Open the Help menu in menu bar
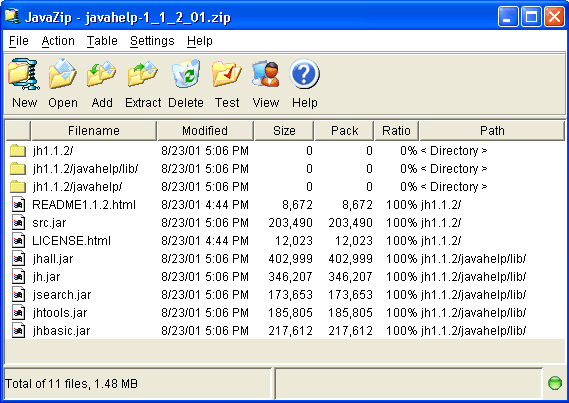 coord(200,41)
